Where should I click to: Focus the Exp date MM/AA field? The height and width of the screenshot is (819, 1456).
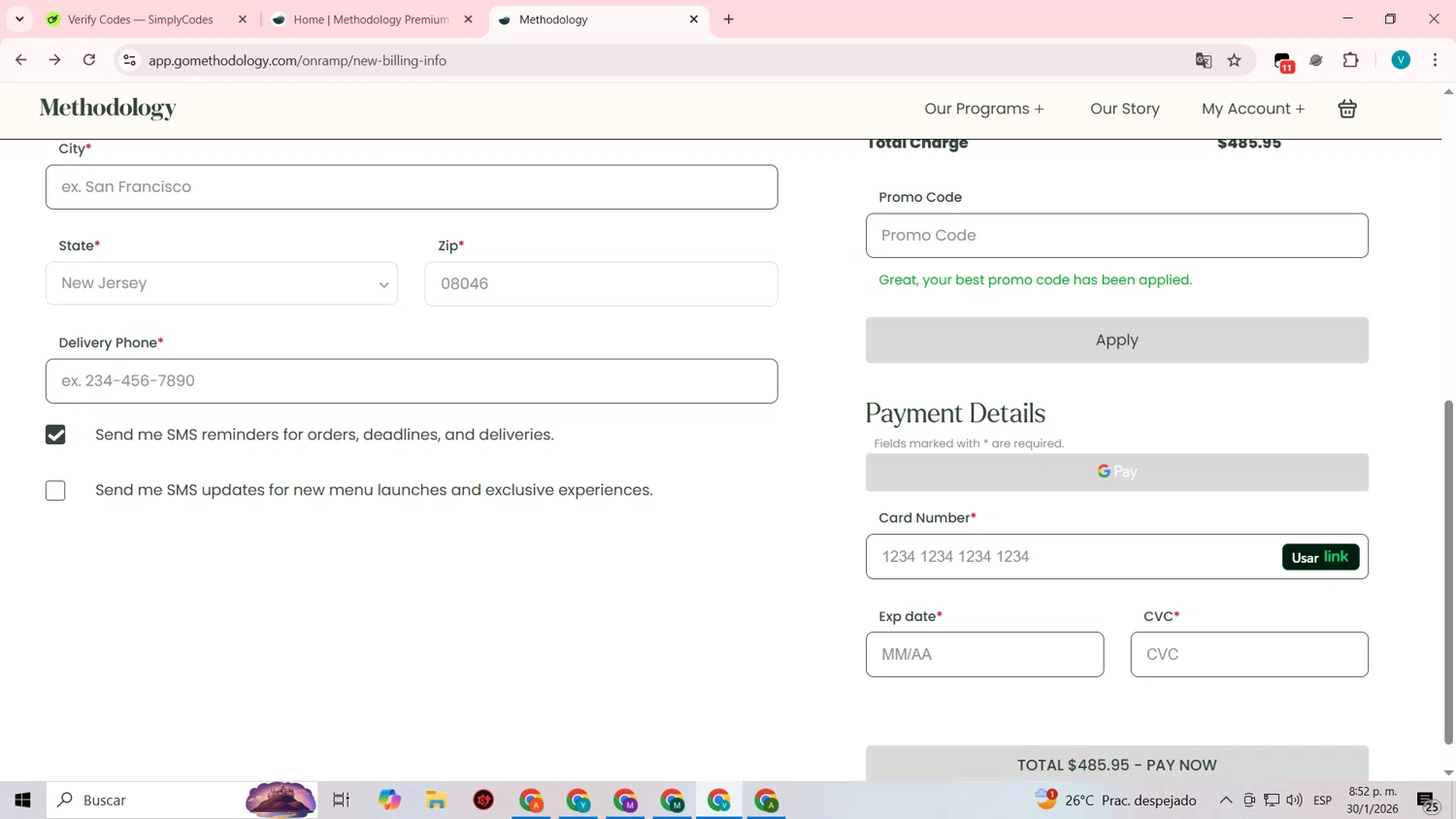click(984, 654)
